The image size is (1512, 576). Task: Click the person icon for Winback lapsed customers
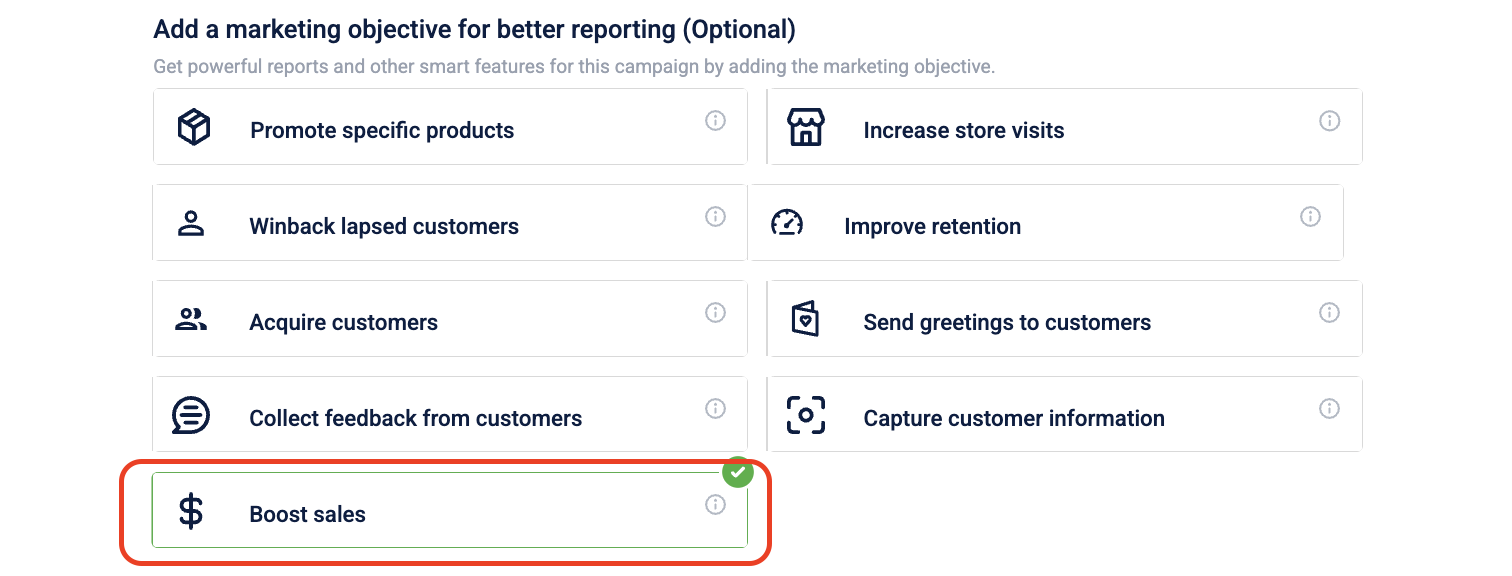click(x=190, y=224)
